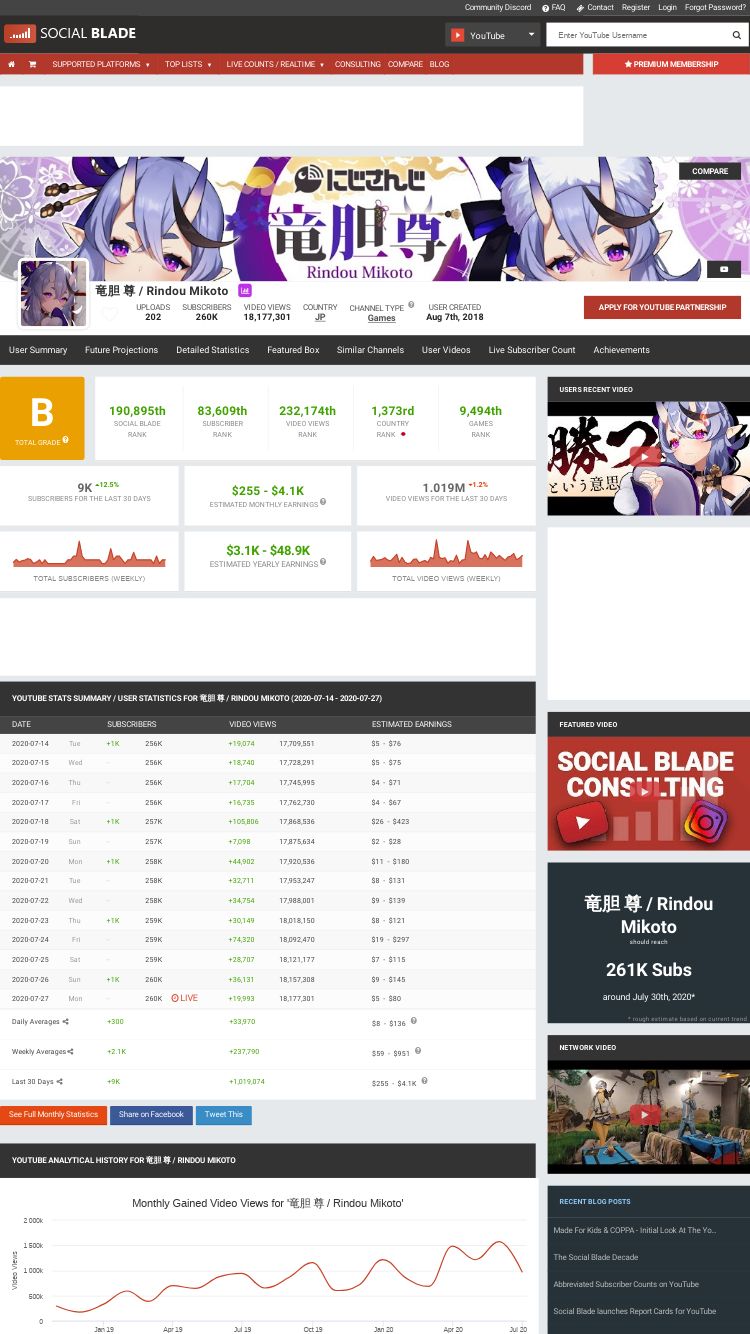Switch to User Summary tab
The width and height of the screenshot is (750, 1334).
pyautogui.click(x=38, y=350)
